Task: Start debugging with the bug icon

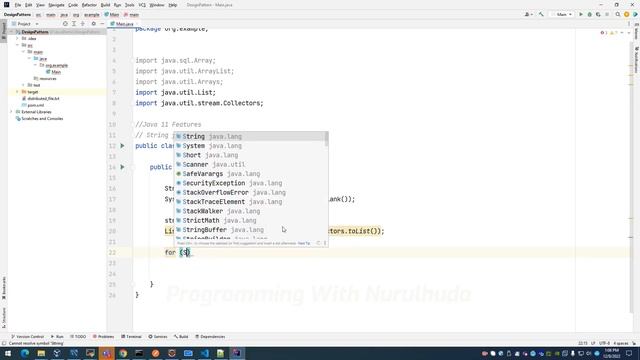Action: (x=589, y=14)
